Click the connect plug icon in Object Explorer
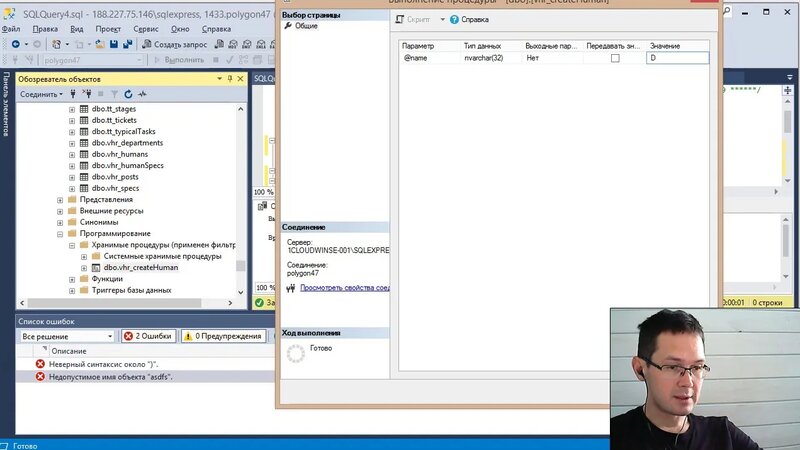The height and width of the screenshot is (450, 800). (x=73, y=94)
